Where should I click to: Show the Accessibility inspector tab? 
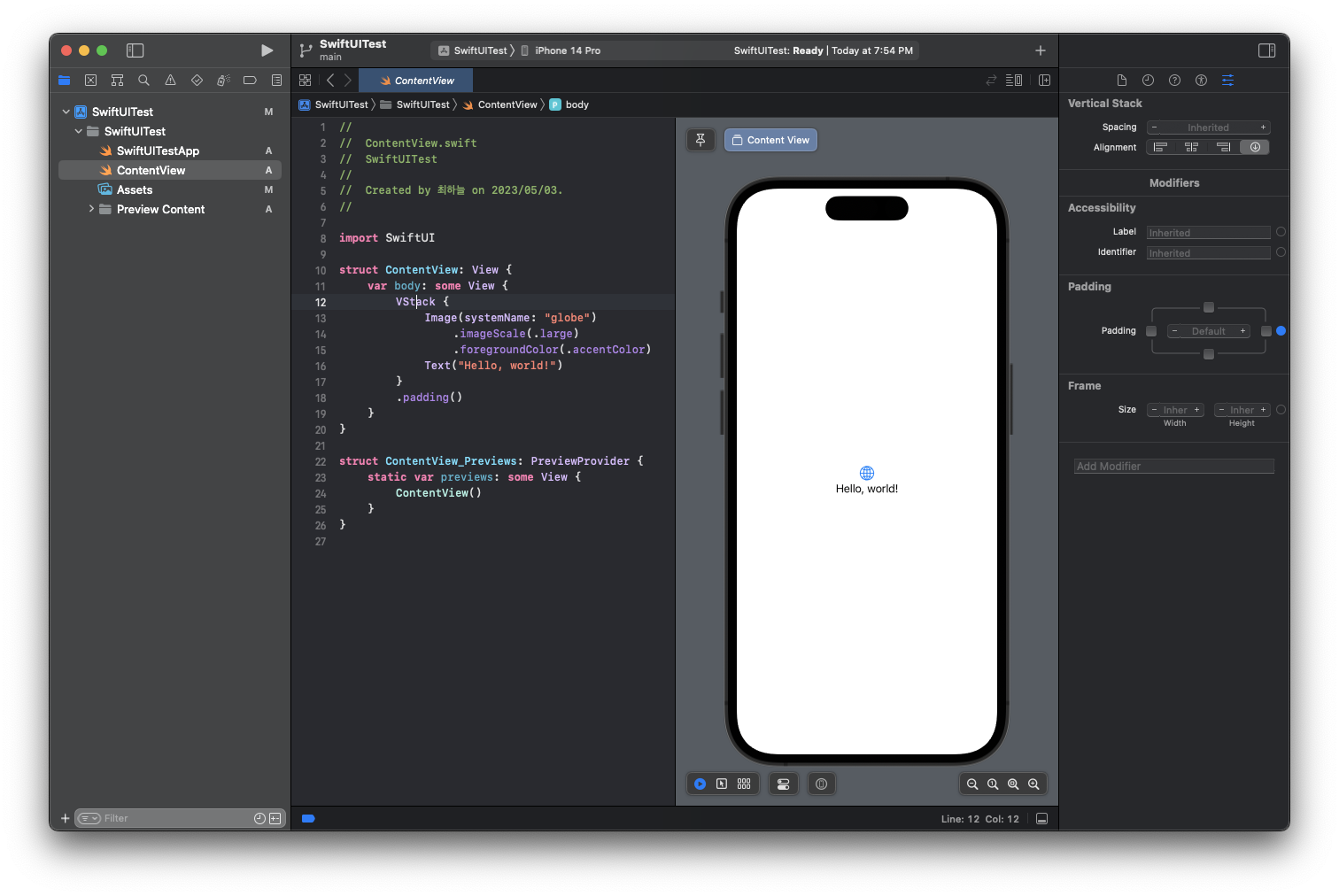pos(1201,81)
